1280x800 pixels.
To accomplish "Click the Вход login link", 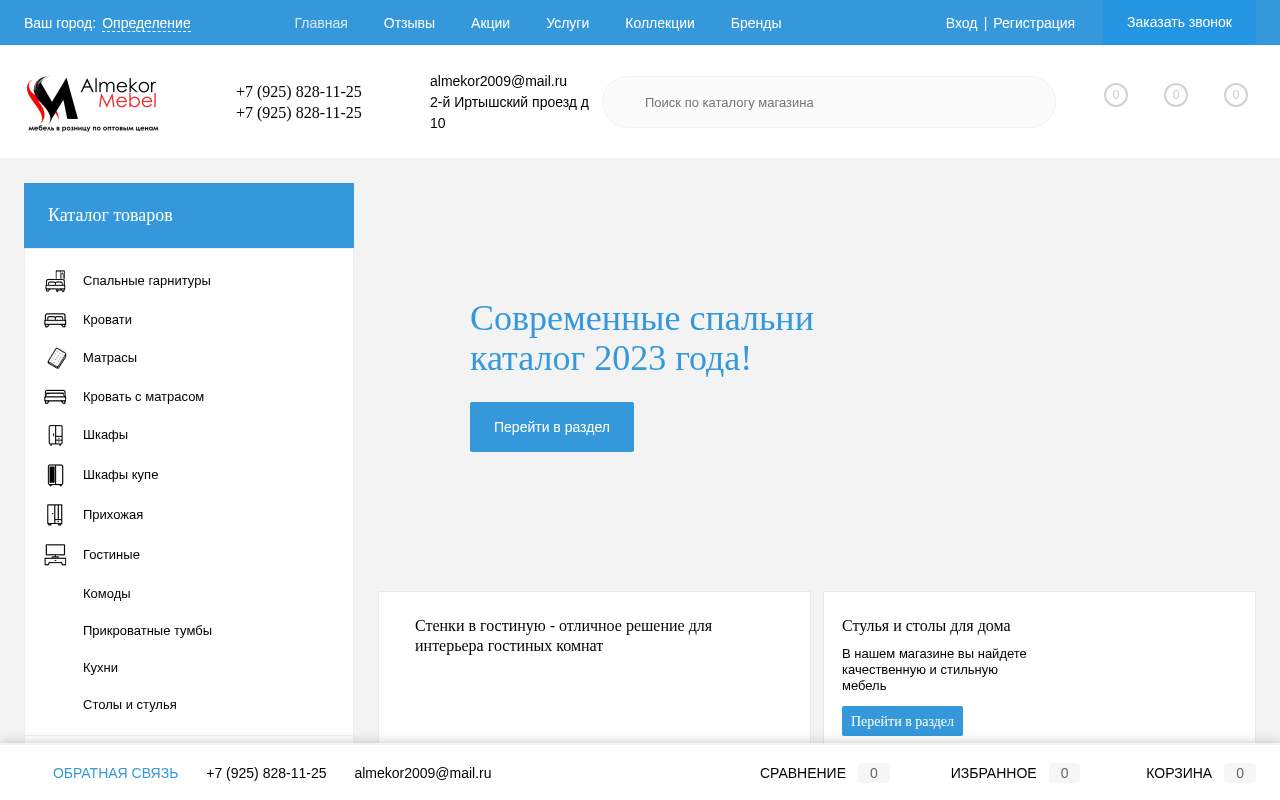I will point(961,23).
